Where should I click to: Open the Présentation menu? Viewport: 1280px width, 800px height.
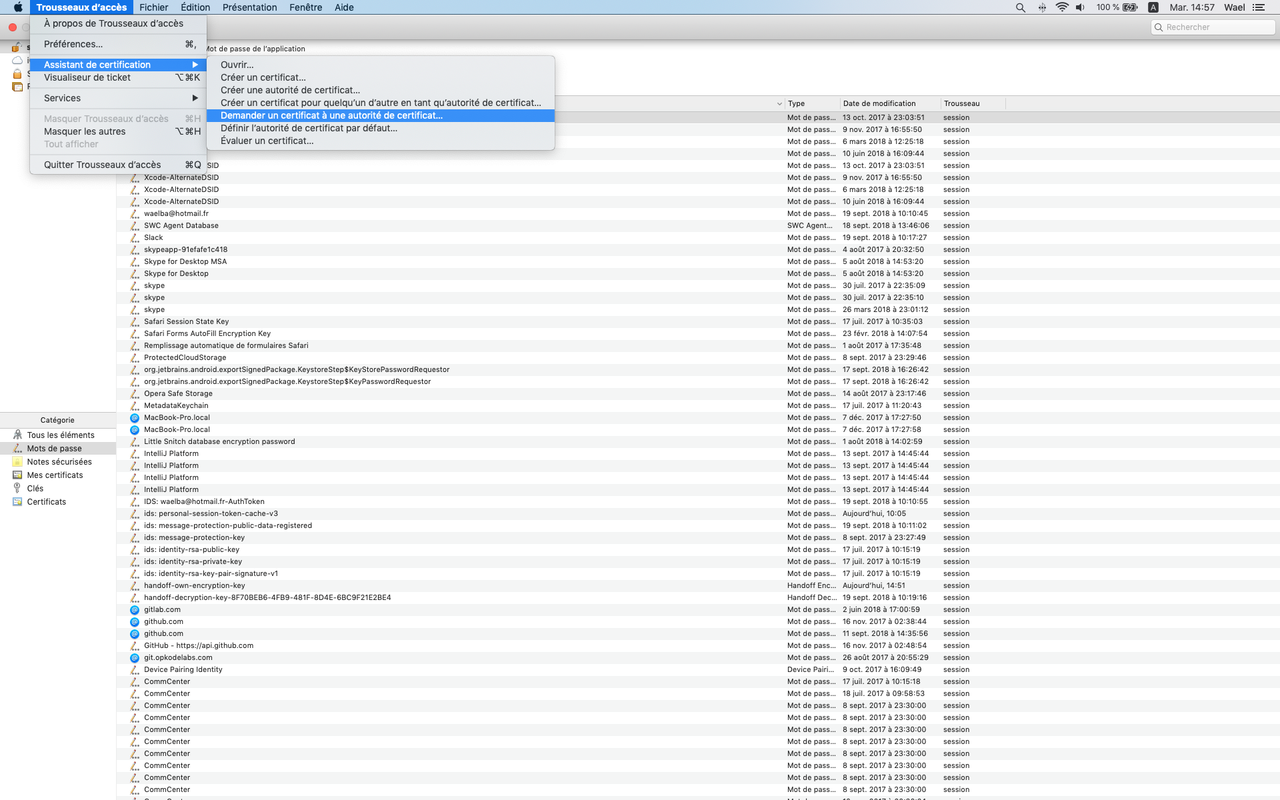(249, 7)
